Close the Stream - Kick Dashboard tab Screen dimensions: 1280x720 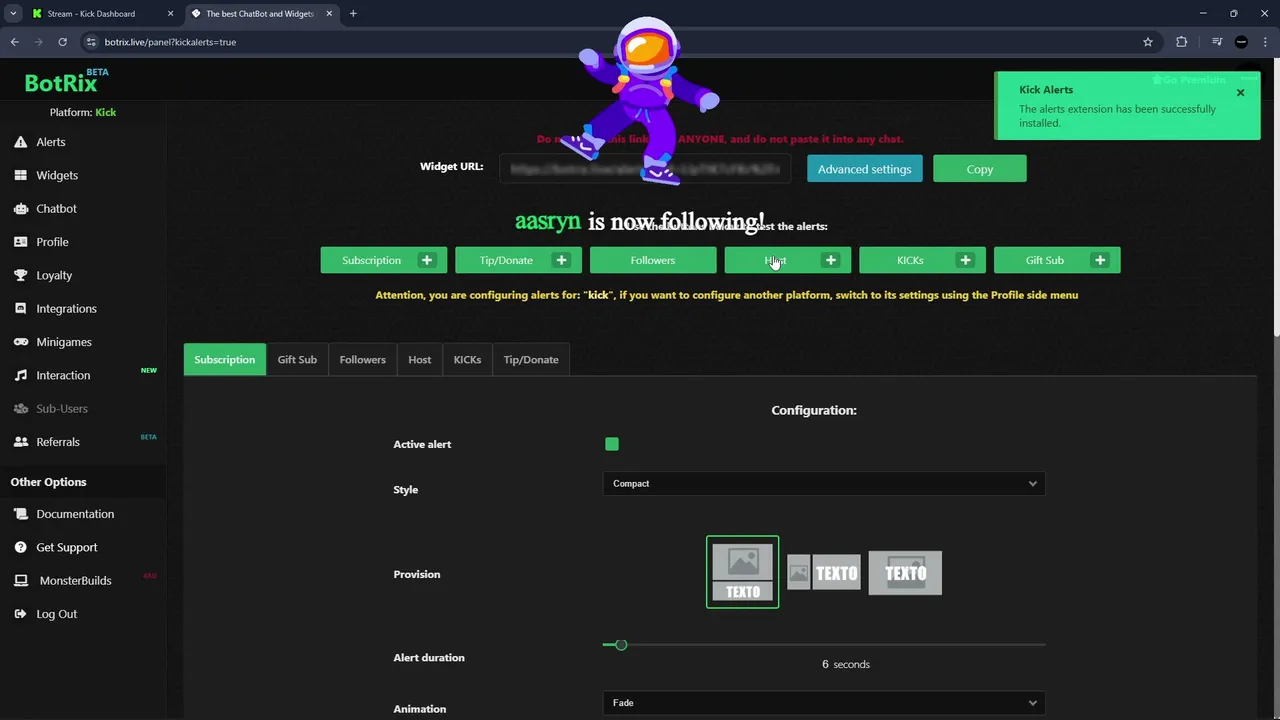tap(170, 14)
